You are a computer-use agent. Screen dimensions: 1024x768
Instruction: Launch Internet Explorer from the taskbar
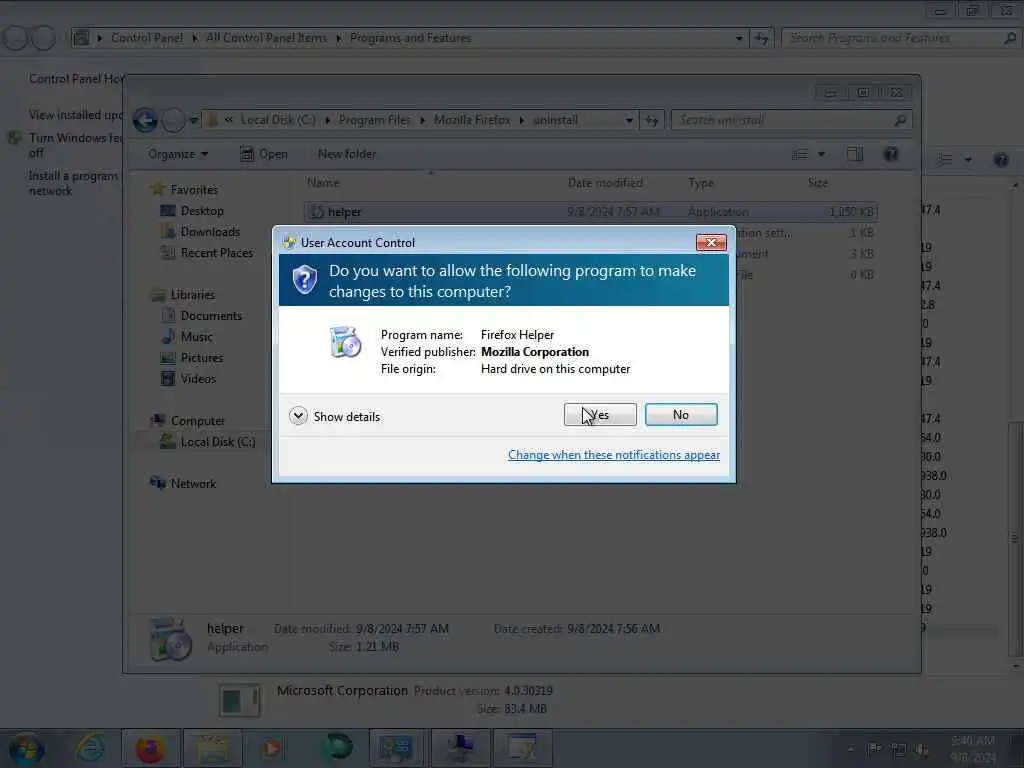click(90, 748)
